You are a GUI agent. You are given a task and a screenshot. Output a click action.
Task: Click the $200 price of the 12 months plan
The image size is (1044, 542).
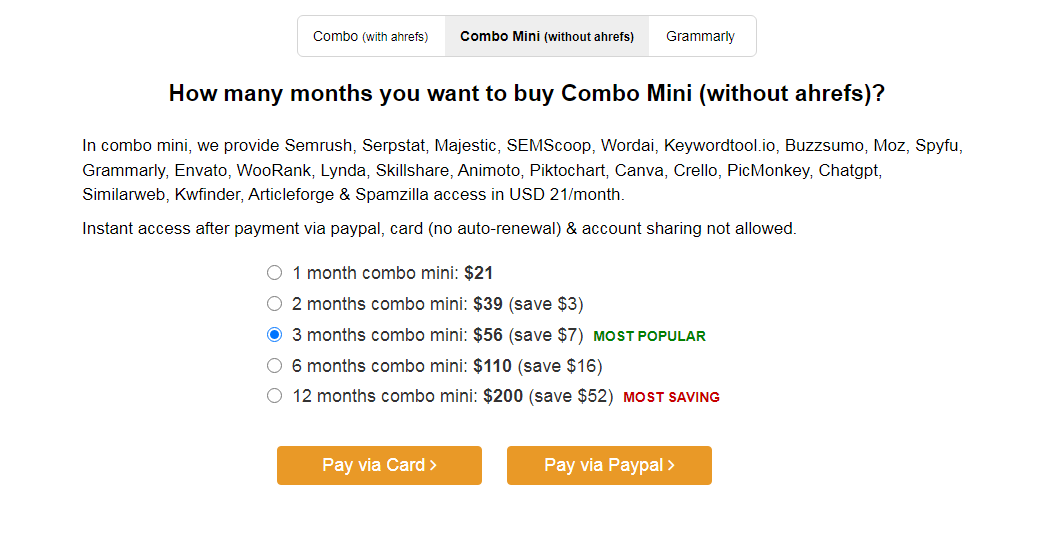(x=503, y=396)
